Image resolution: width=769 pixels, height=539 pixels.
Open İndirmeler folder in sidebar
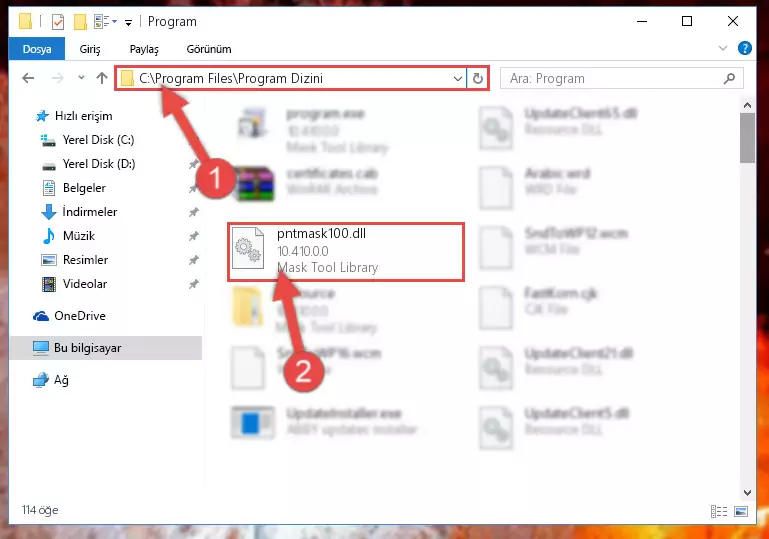[79, 212]
